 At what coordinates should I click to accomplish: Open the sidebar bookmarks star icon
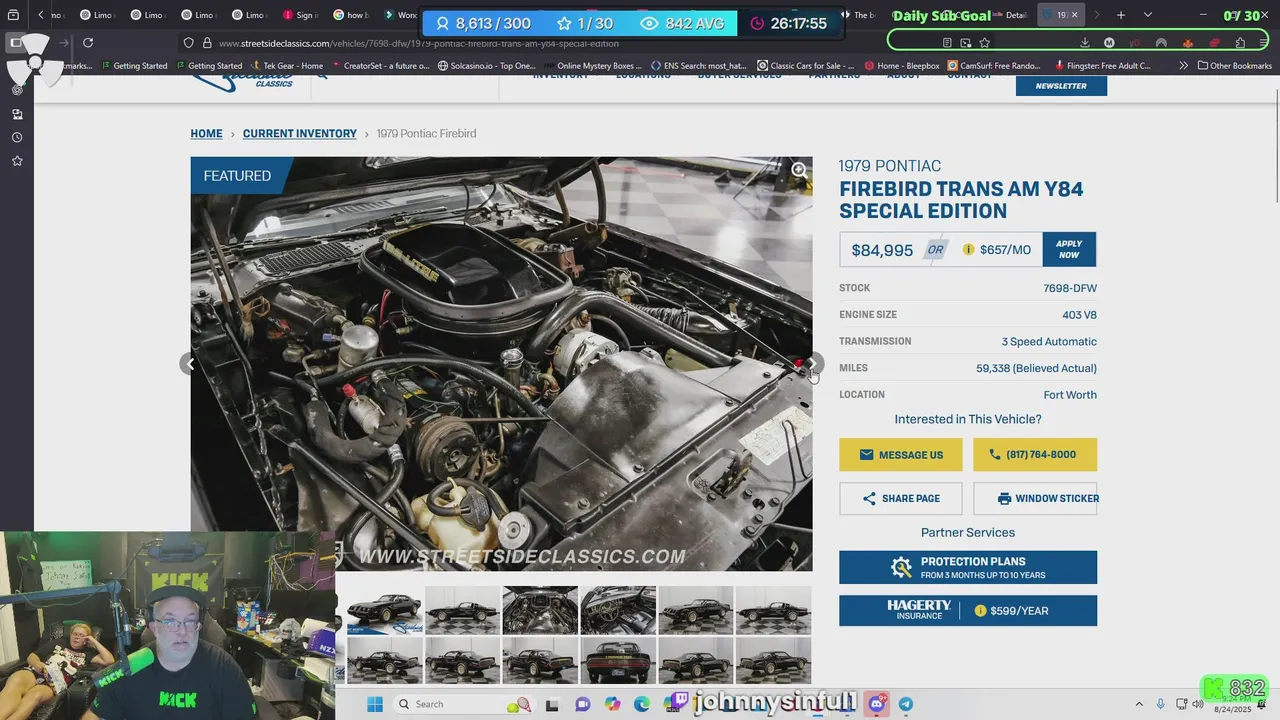[x=17, y=161]
